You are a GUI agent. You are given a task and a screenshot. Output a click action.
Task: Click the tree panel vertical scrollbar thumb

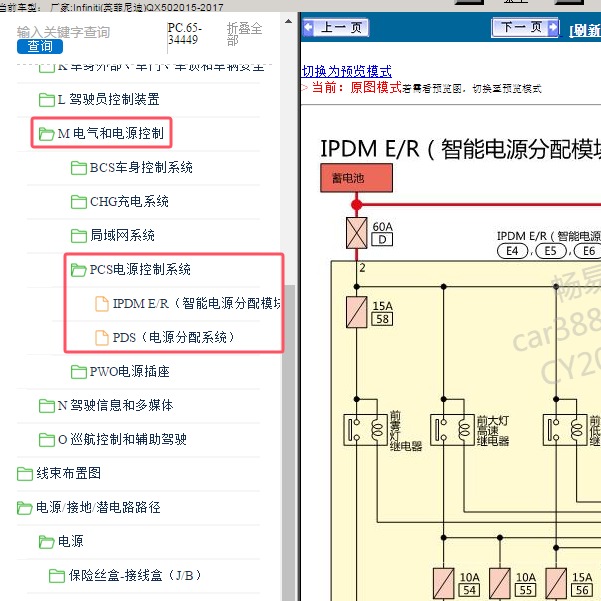[289, 441]
